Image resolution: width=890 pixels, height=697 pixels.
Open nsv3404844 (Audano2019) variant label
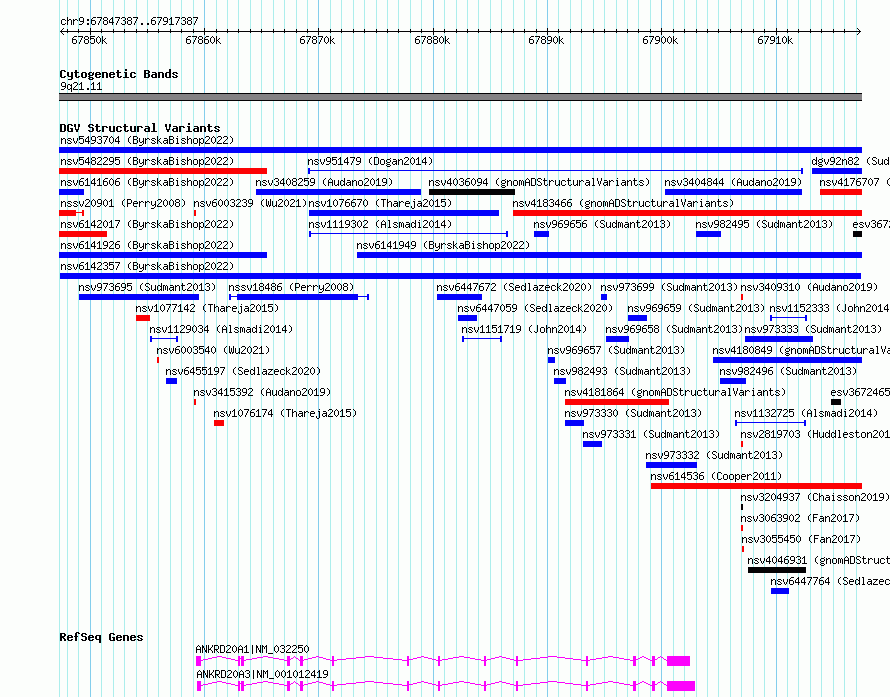coord(733,182)
